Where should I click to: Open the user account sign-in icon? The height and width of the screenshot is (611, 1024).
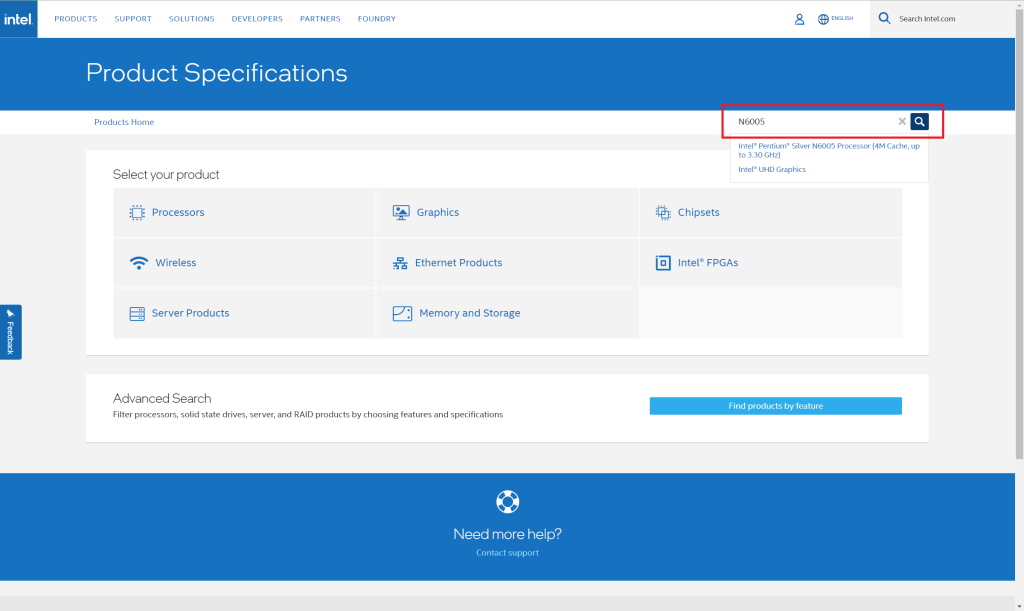point(799,19)
